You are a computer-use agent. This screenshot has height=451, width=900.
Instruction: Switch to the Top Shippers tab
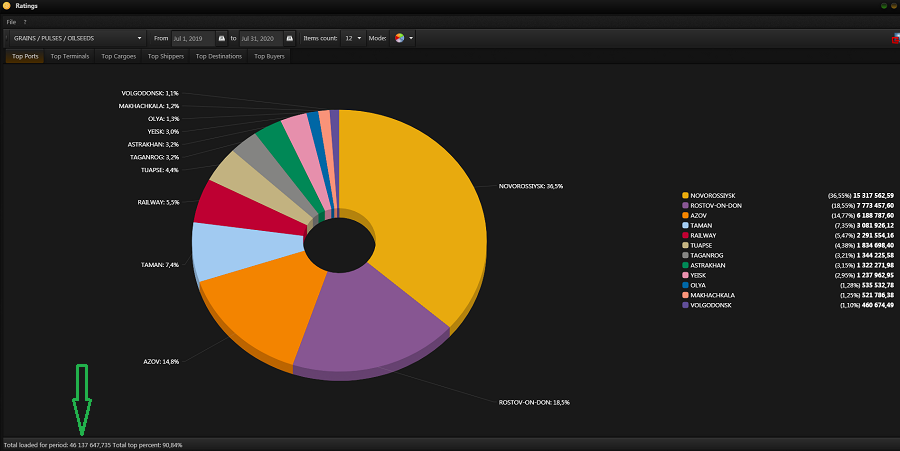pyautogui.click(x=166, y=56)
